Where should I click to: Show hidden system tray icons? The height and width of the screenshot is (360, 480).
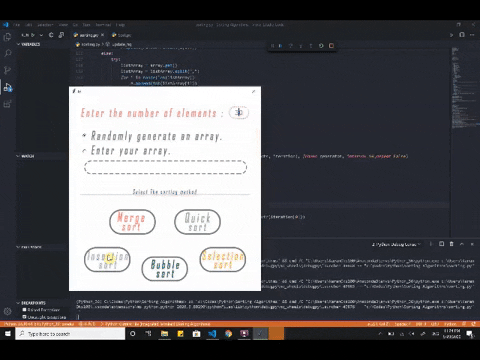click(380, 333)
